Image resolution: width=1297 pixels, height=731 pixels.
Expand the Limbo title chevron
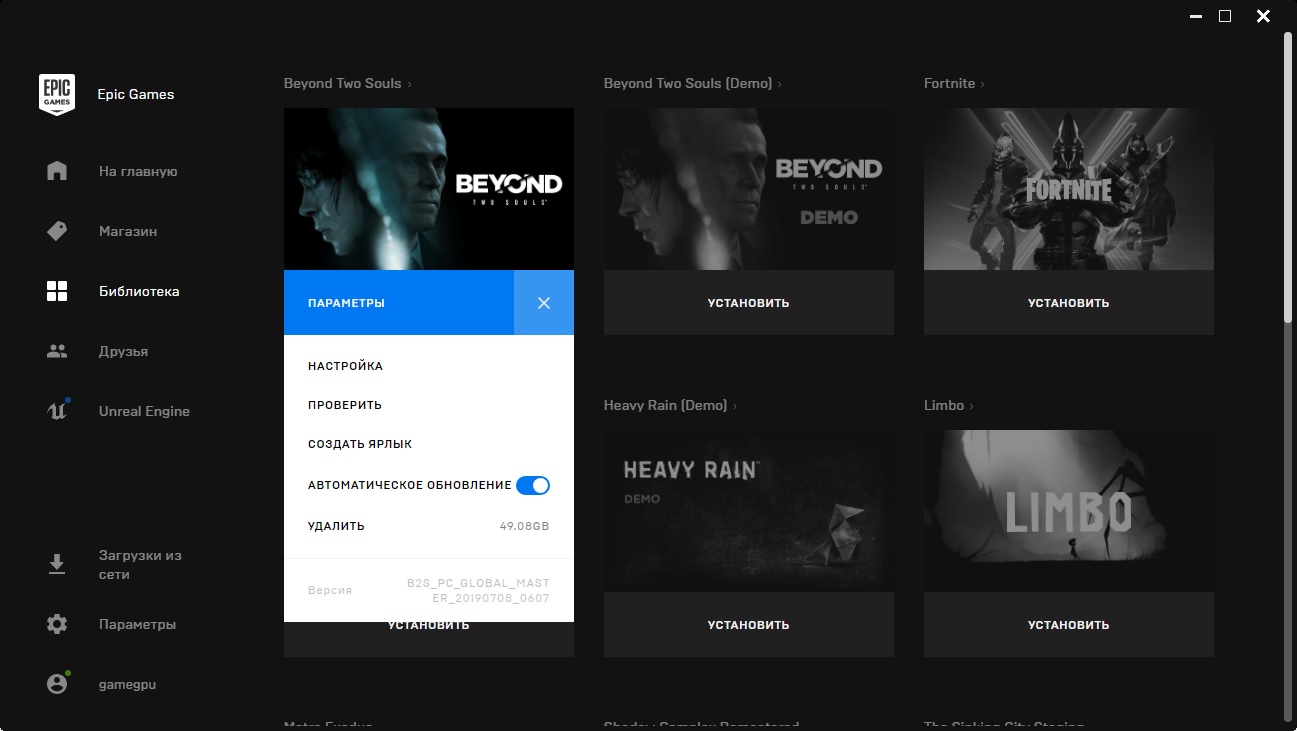[971, 406]
